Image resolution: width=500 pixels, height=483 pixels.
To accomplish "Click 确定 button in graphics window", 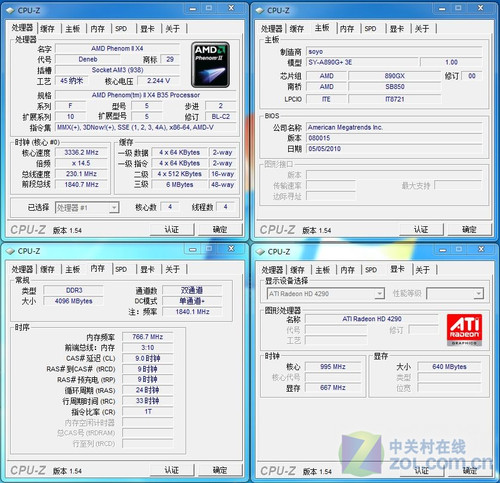I will 470,471.
